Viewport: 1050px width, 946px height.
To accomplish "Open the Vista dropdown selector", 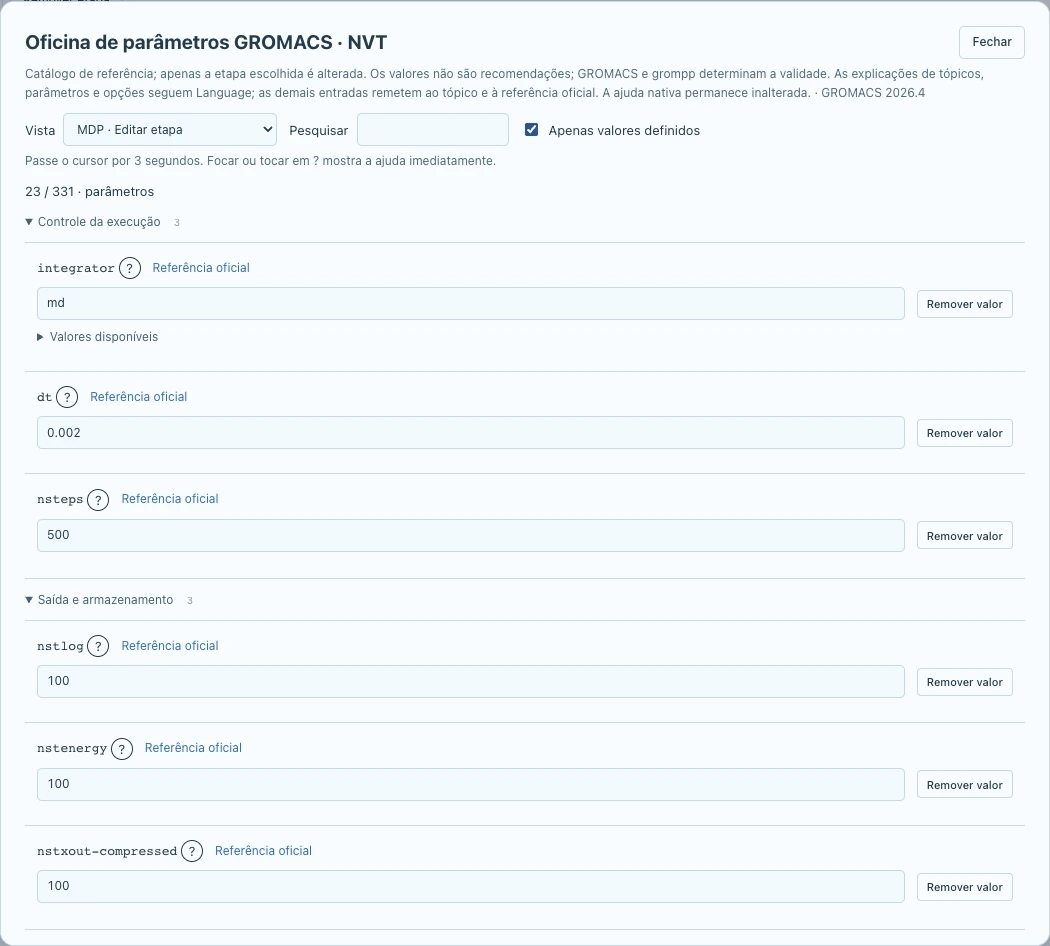I will [170, 130].
